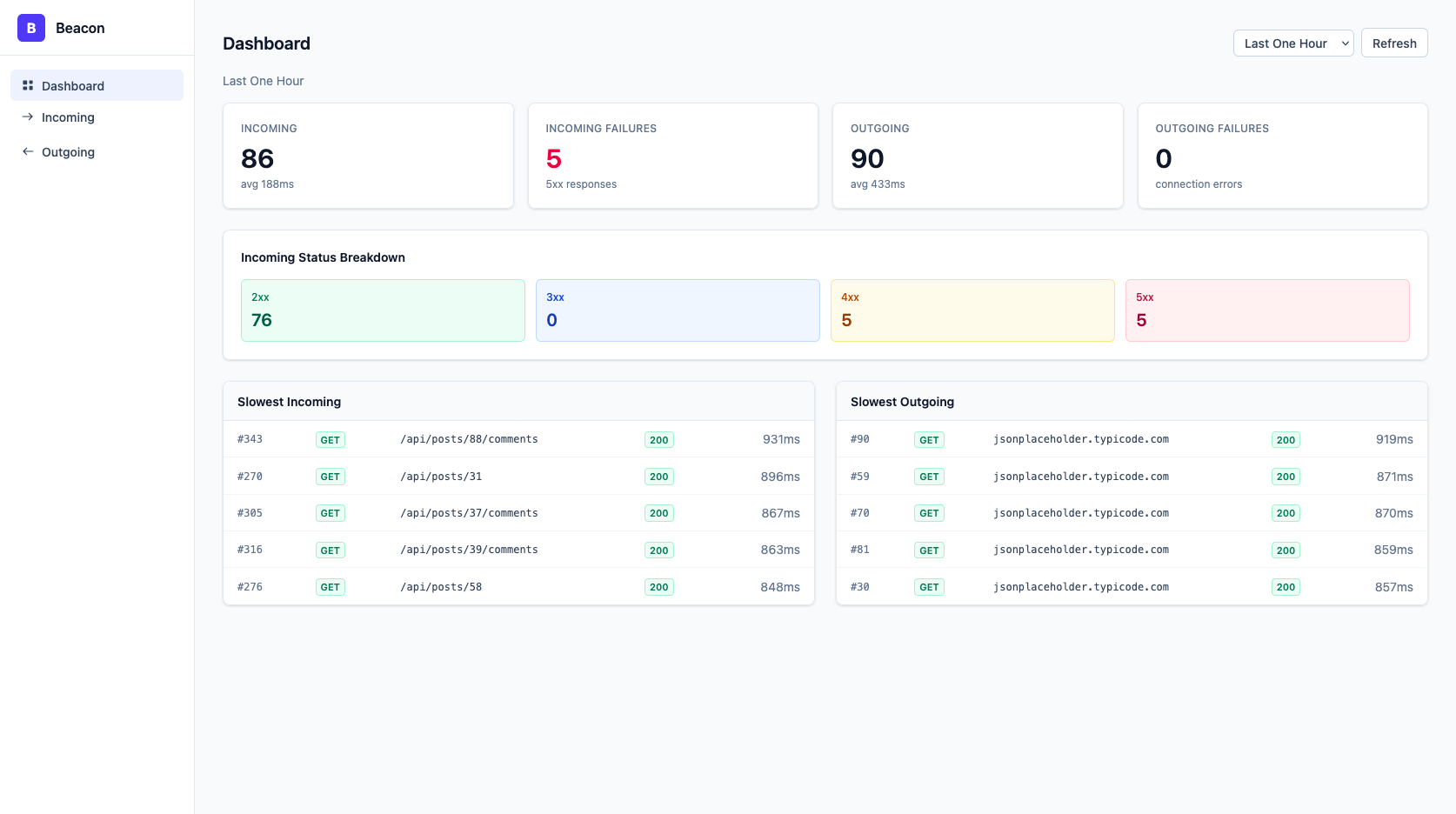Click GET badge on outgoing request #70
The image size is (1456, 814).
coord(929,513)
